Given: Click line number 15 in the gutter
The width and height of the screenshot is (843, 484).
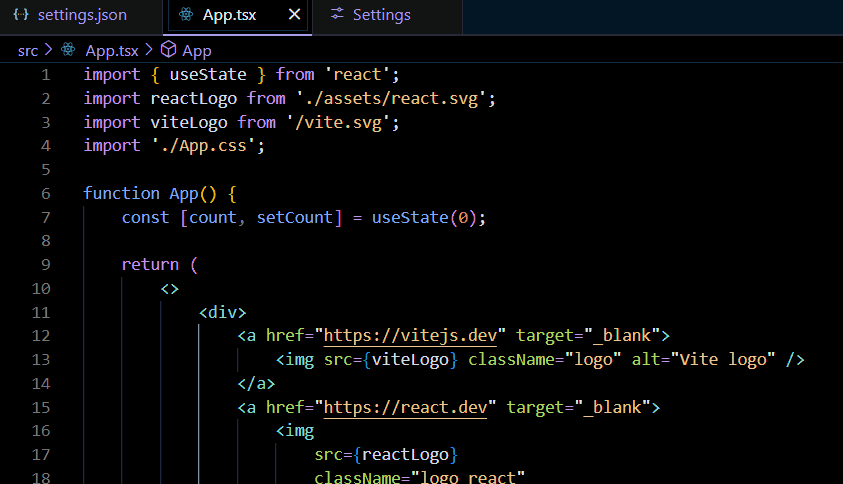Looking at the screenshot, I should 41,408.
